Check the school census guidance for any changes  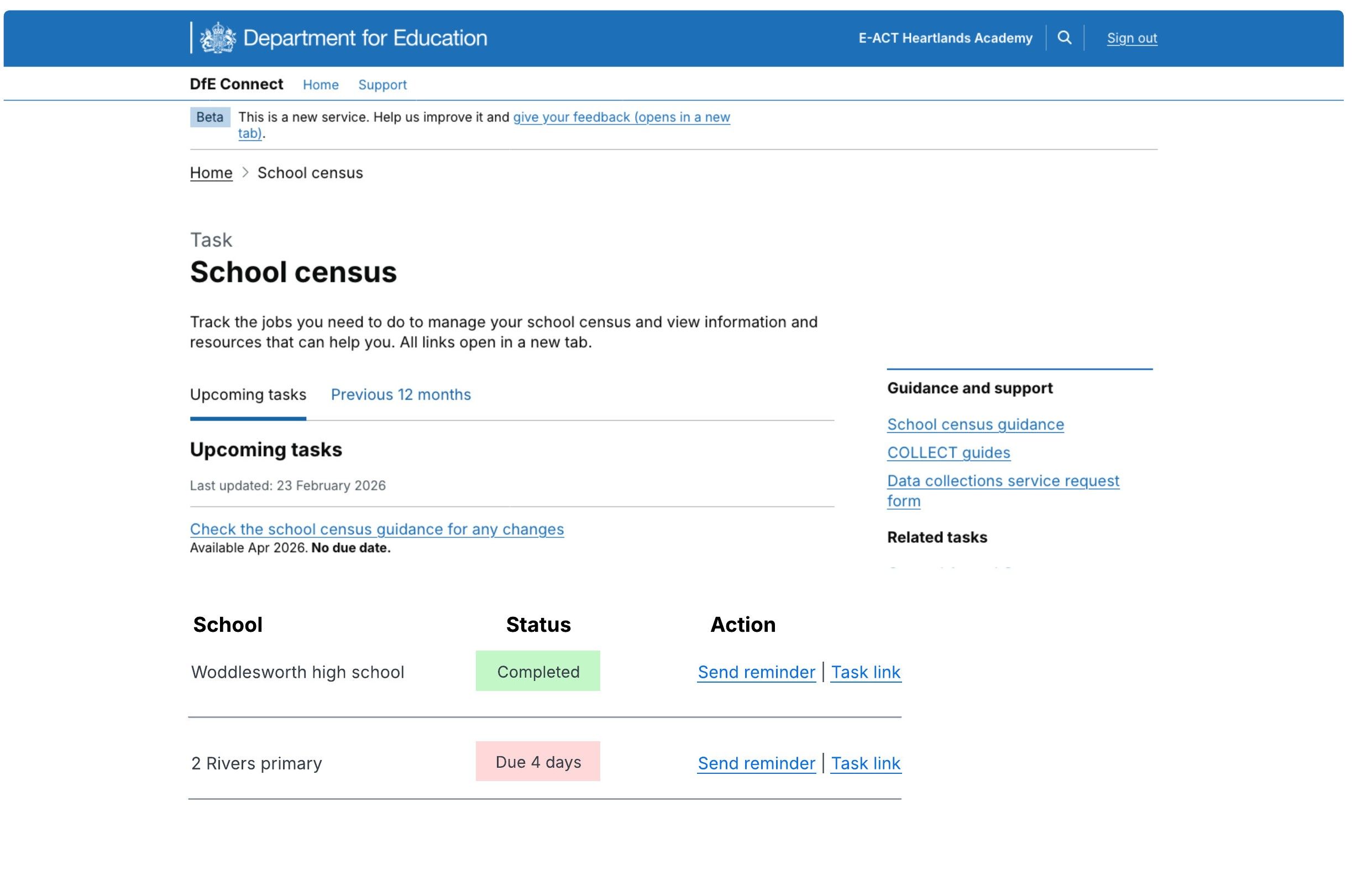point(376,529)
